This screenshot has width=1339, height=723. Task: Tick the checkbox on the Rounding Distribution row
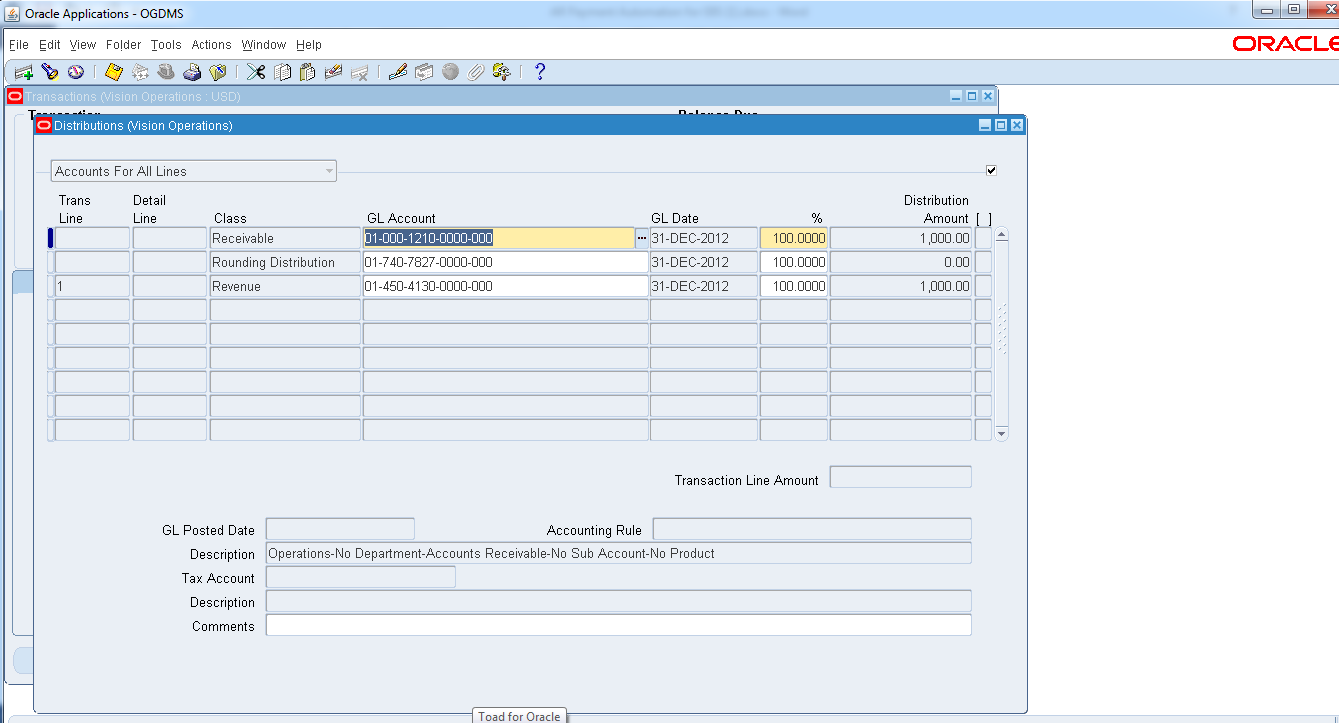pos(983,262)
